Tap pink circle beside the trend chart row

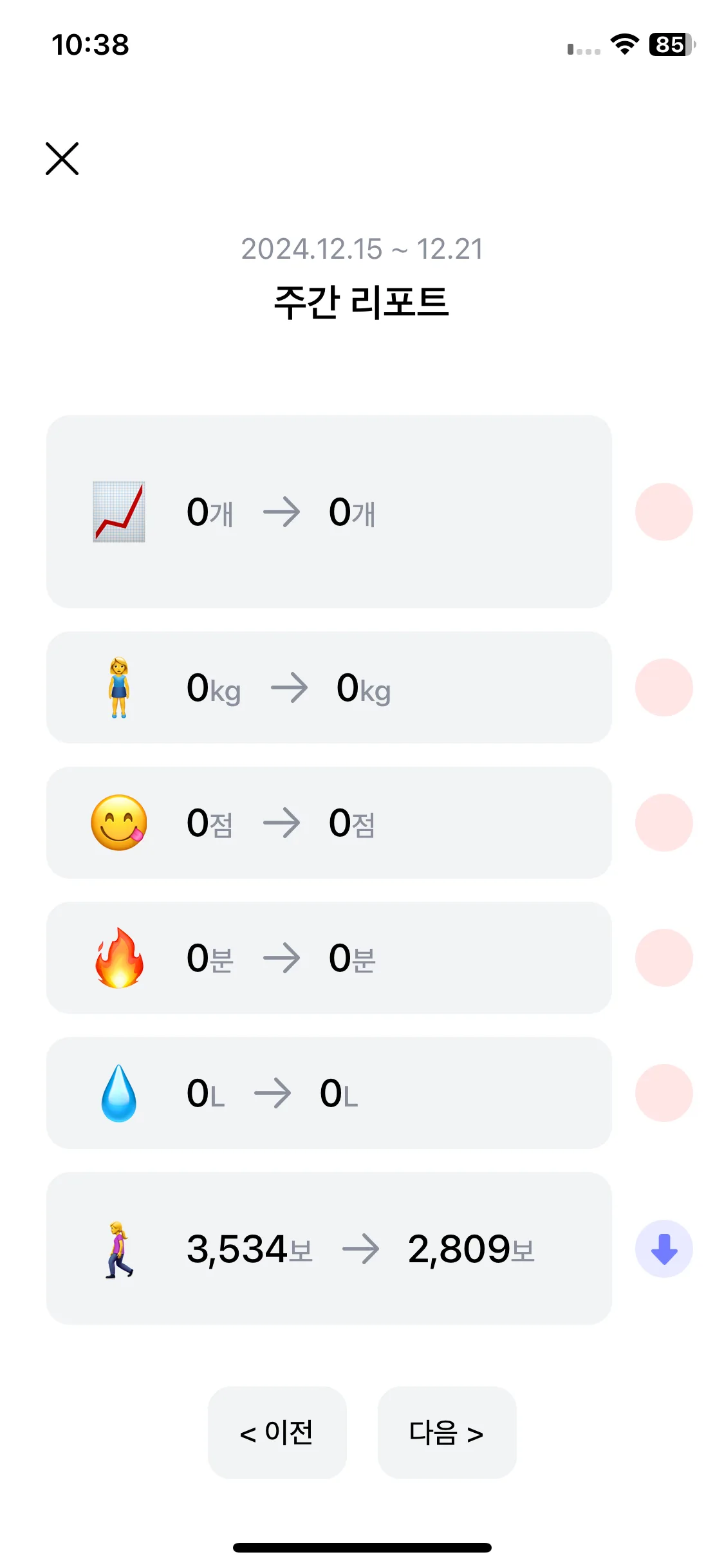[x=664, y=512]
